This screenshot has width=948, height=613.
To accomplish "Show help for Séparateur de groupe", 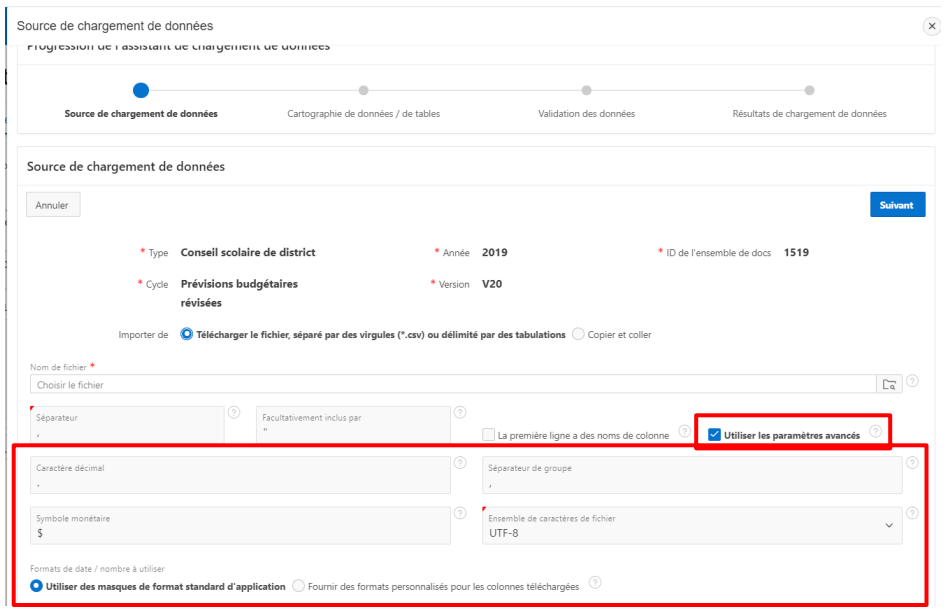I will [x=912, y=462].
